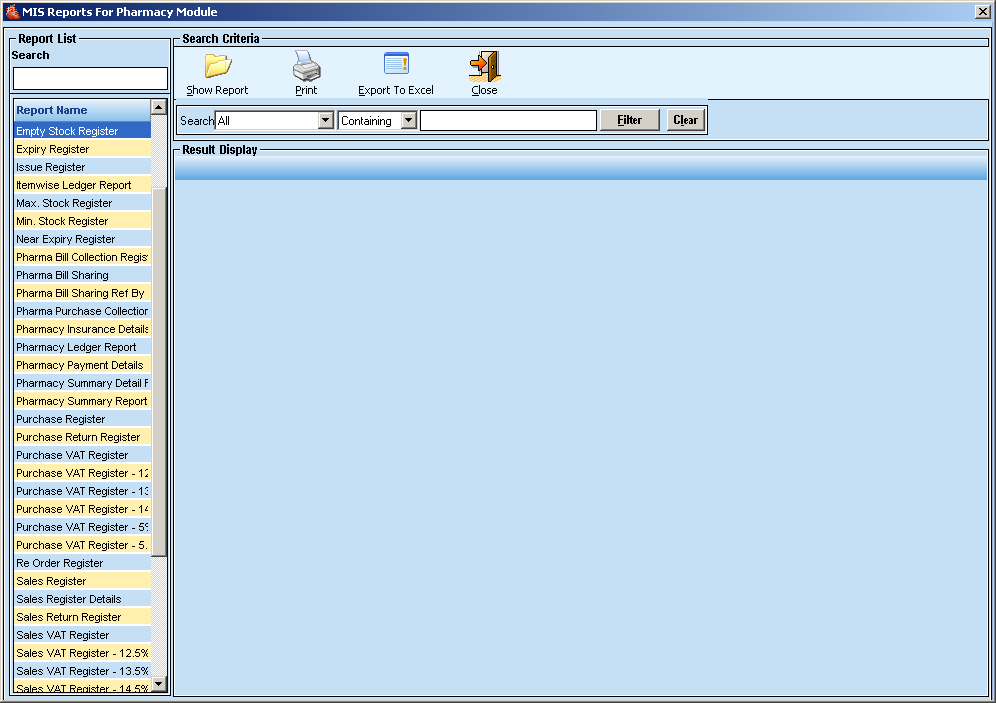The image size is (996, 703).
Task: Select Purchase Return Register report
Action: (x=78, y=437)
